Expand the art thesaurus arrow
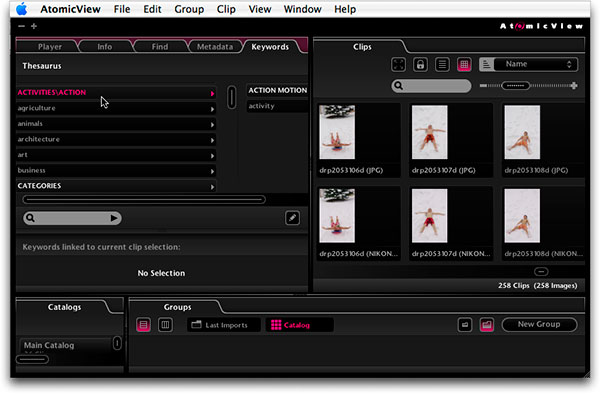600x394 pixels. [x=212, y=156]
